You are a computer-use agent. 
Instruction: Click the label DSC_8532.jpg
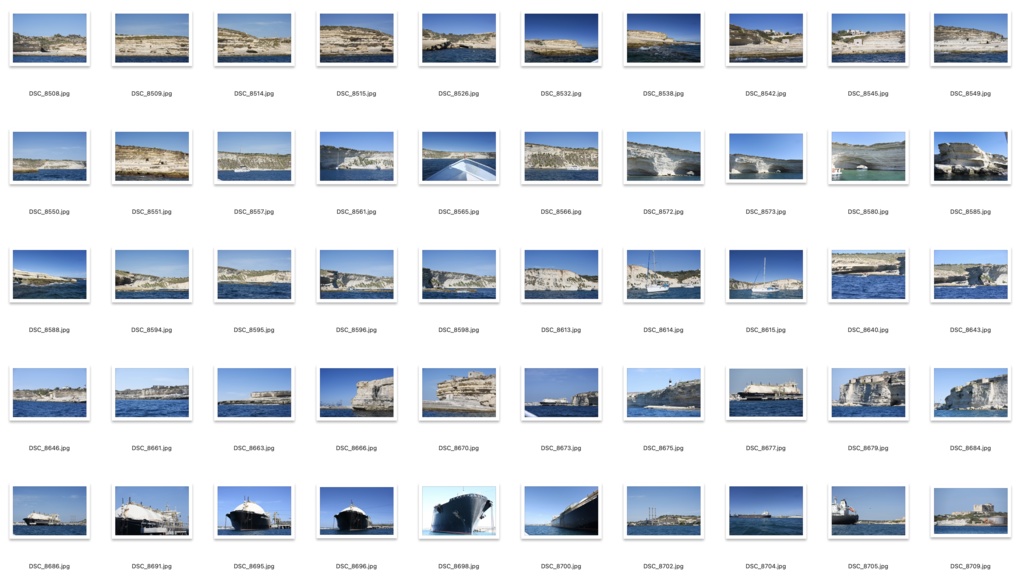(x=561, y=94)
